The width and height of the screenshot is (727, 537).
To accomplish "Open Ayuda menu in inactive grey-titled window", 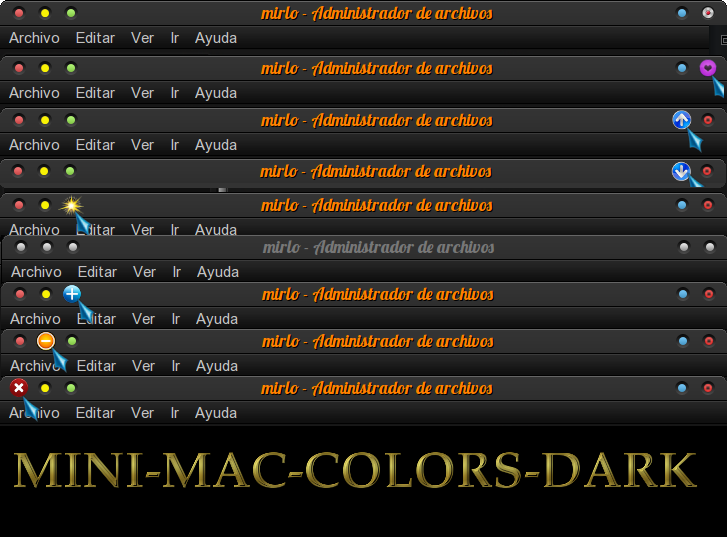I will (x=218, y=272).
